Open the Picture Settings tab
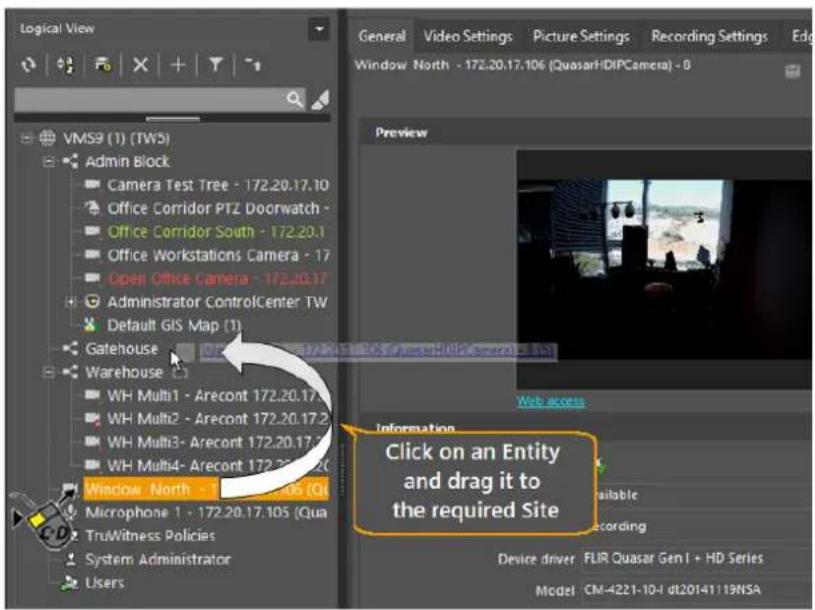The height and width of the screenshot is (610, 815). (581, 36)
